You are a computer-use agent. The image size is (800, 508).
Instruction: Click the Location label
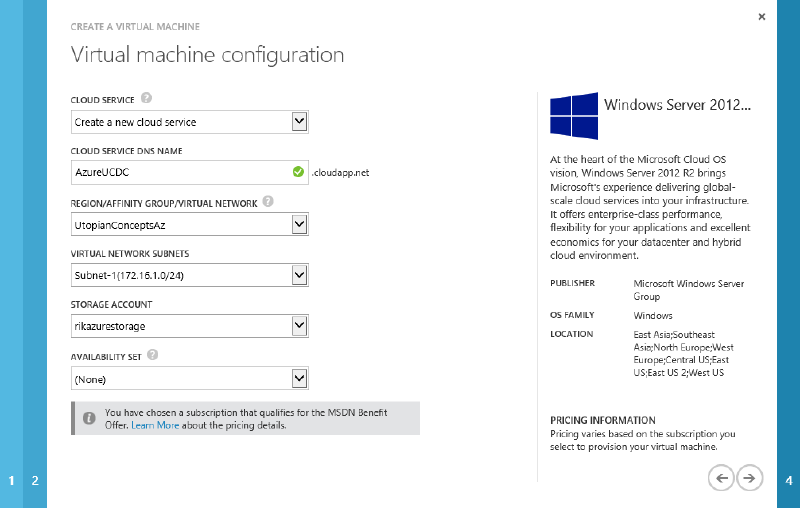tap(571, 334)
